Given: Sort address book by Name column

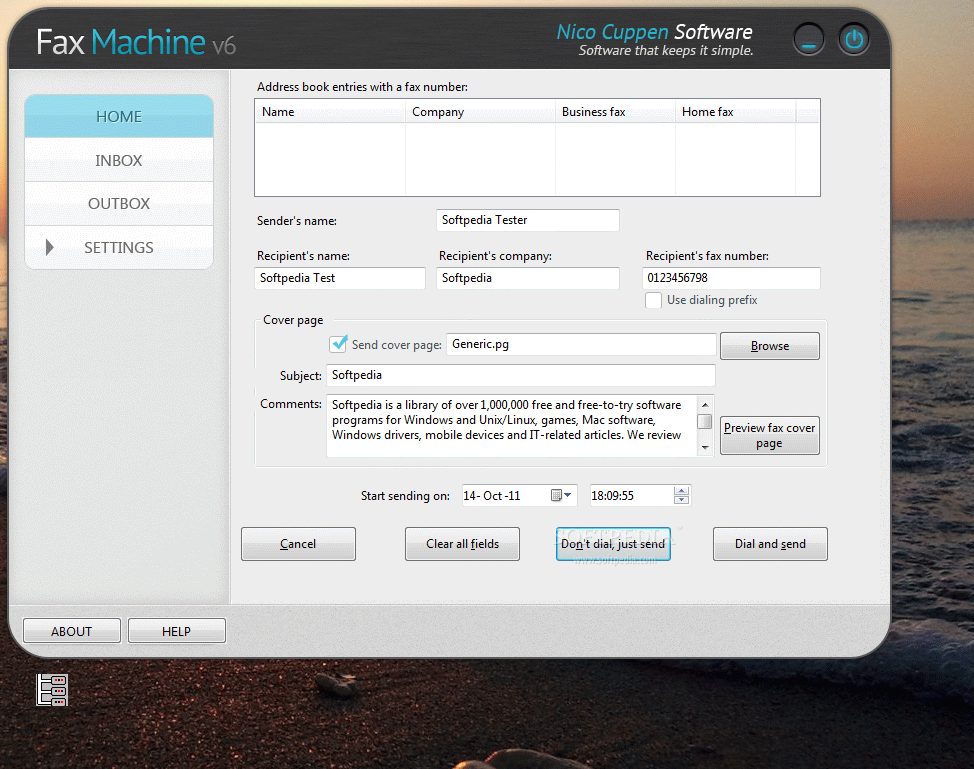Looking at the screenshot, I should pyautogui.click(x=330, y=112).
